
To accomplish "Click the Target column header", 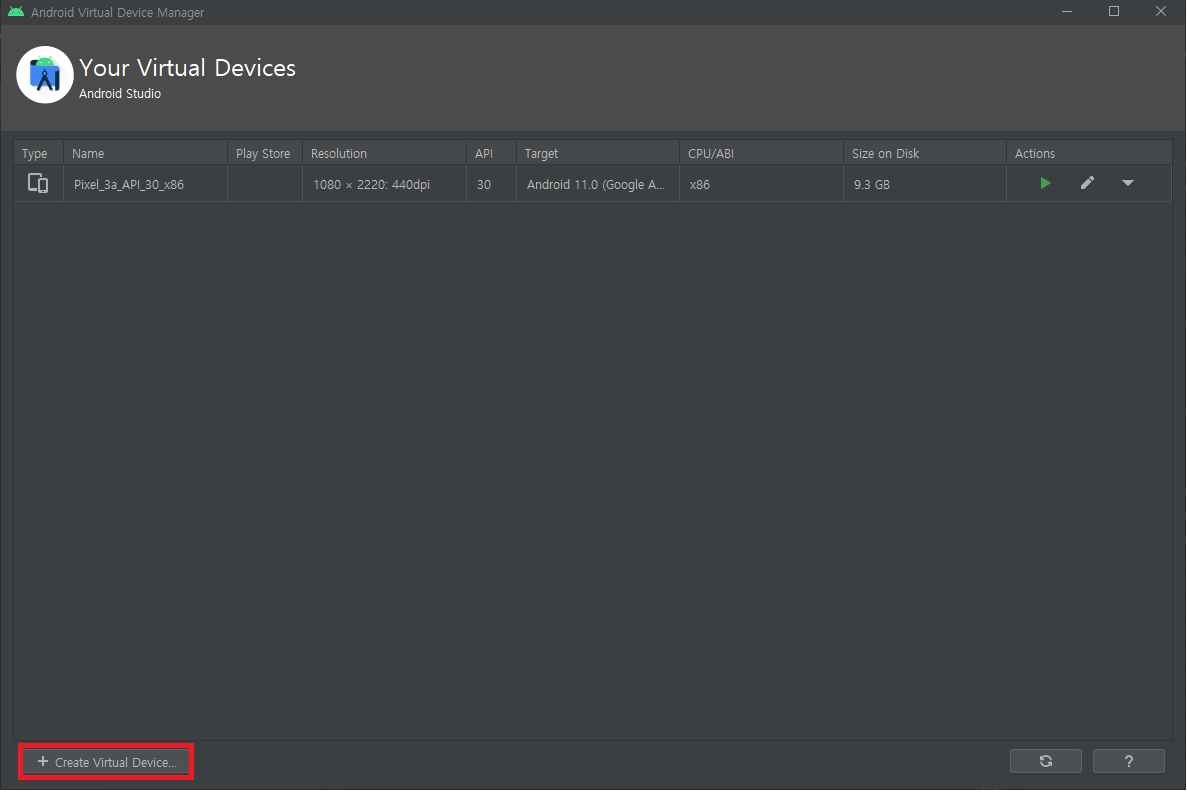I will [x=598, y=153].
